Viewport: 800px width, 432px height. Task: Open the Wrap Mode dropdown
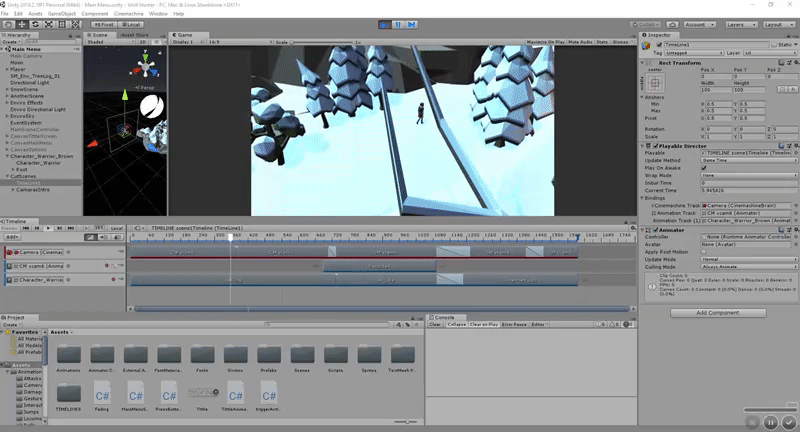click(x=748, y=175)
